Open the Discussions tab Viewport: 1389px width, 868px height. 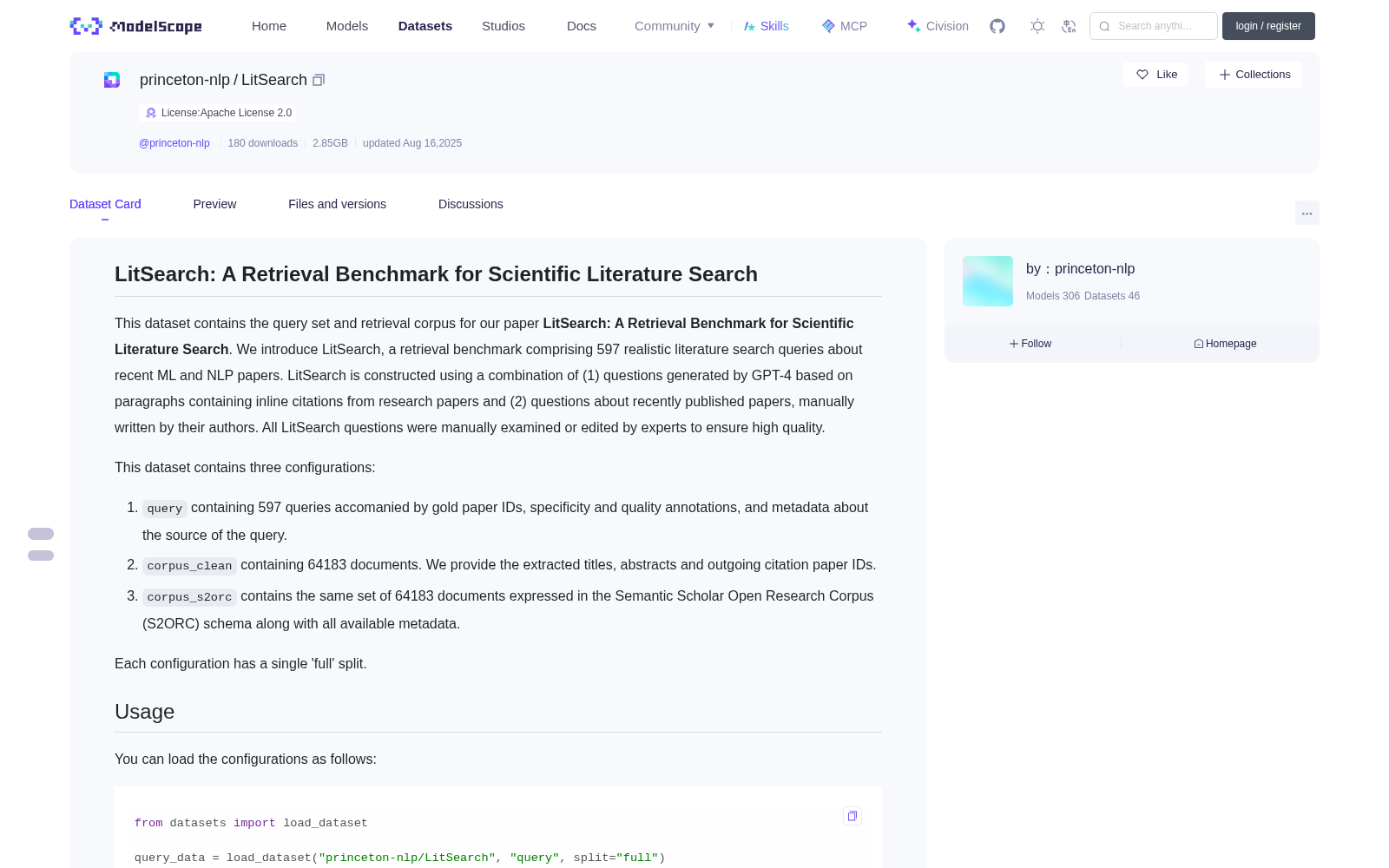tap(471, 204)
